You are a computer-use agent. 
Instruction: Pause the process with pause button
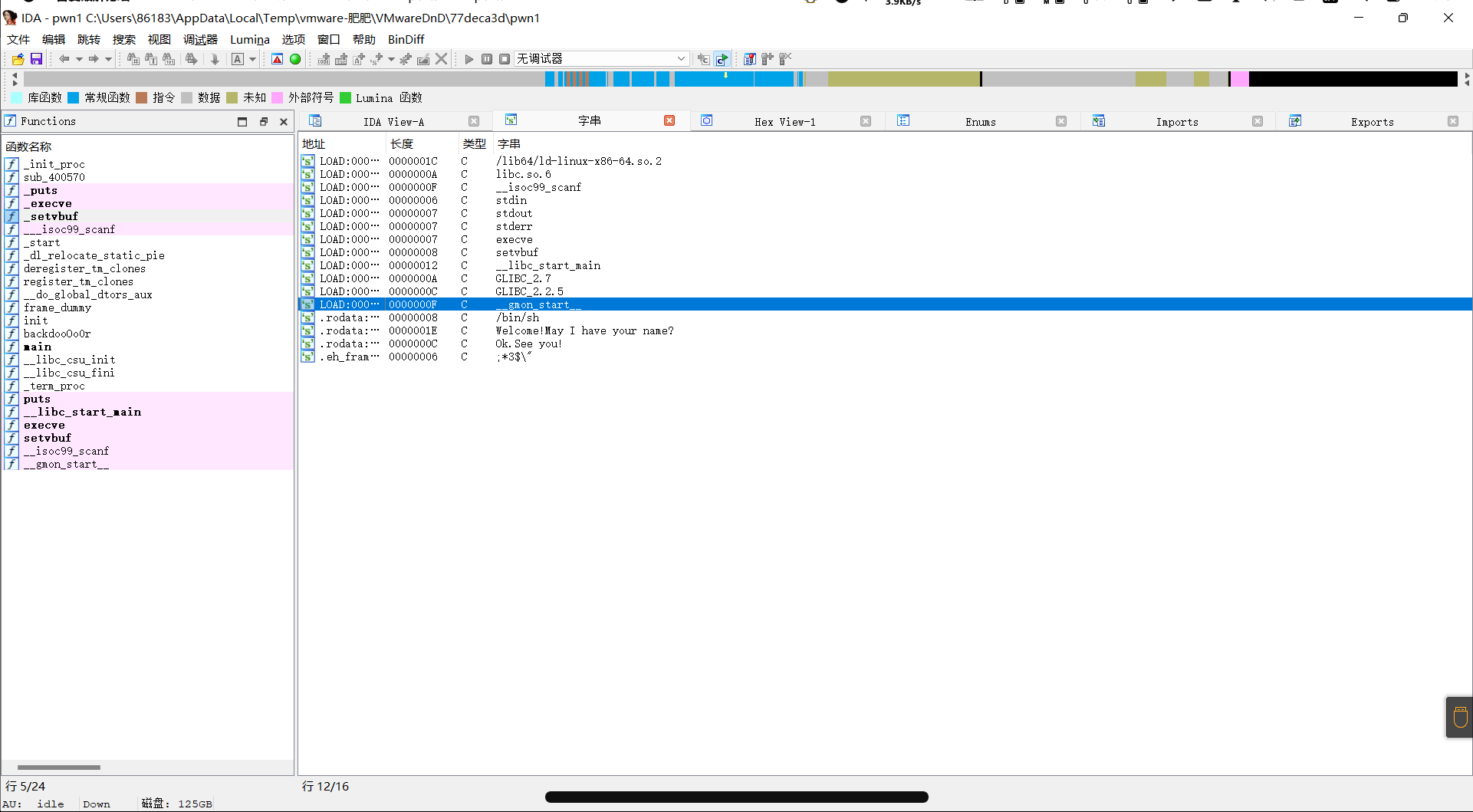point(487,59)
